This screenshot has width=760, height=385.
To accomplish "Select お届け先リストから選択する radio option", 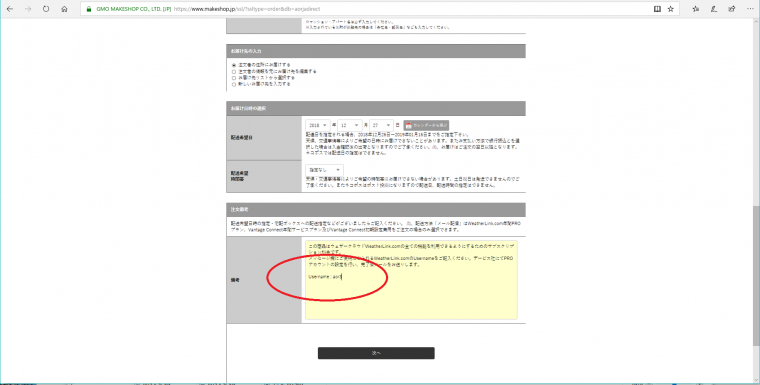I will [x=234, y=78].
